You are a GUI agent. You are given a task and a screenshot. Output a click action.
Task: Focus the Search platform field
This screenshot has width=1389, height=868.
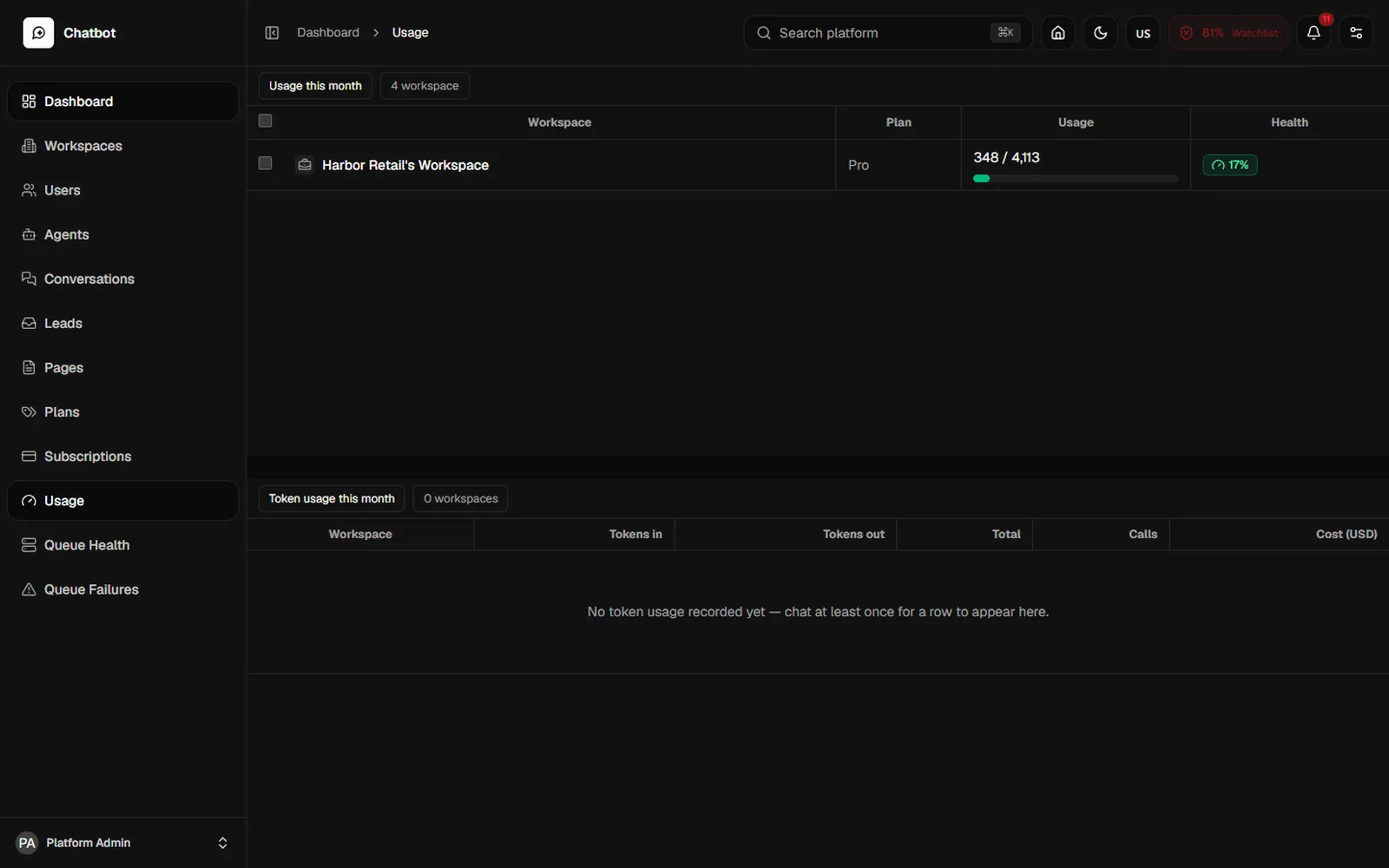tap(887, 33)
